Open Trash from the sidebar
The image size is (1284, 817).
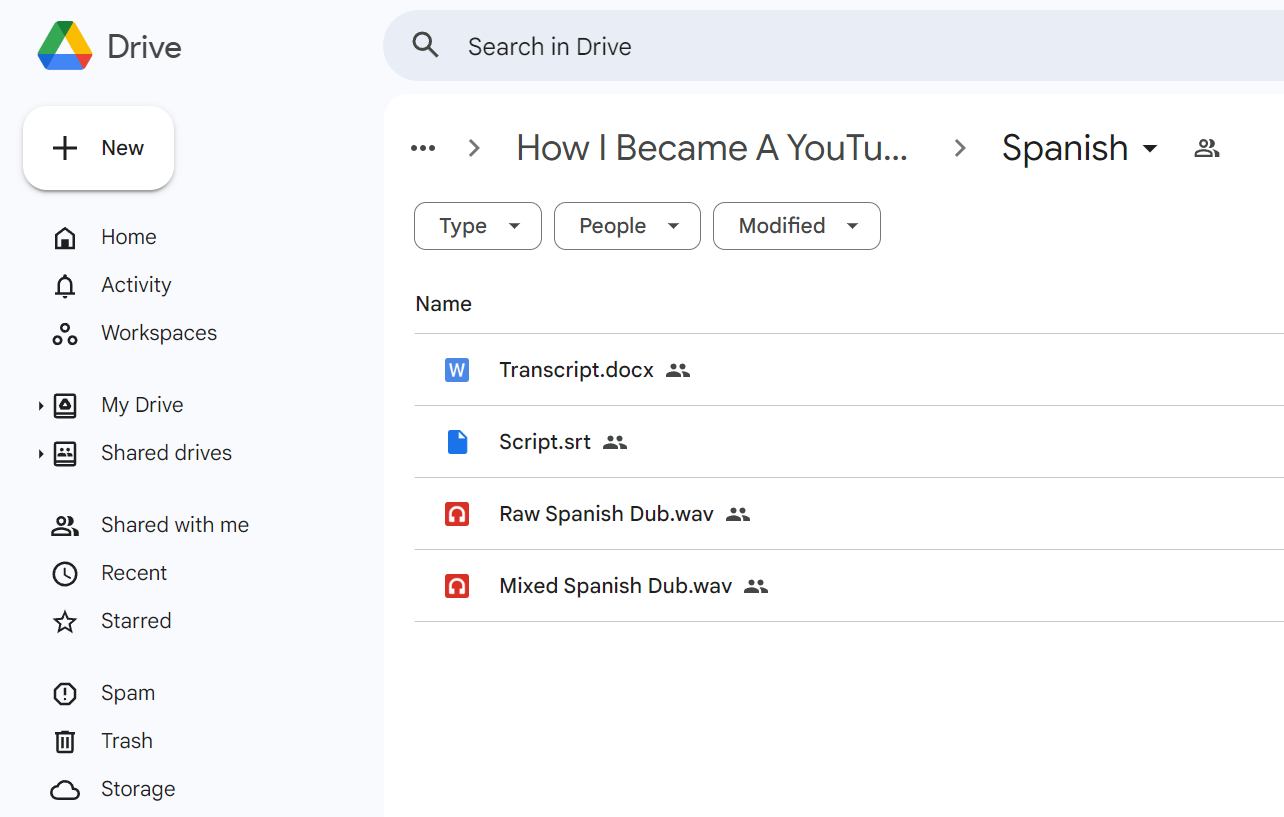[126, 741]
